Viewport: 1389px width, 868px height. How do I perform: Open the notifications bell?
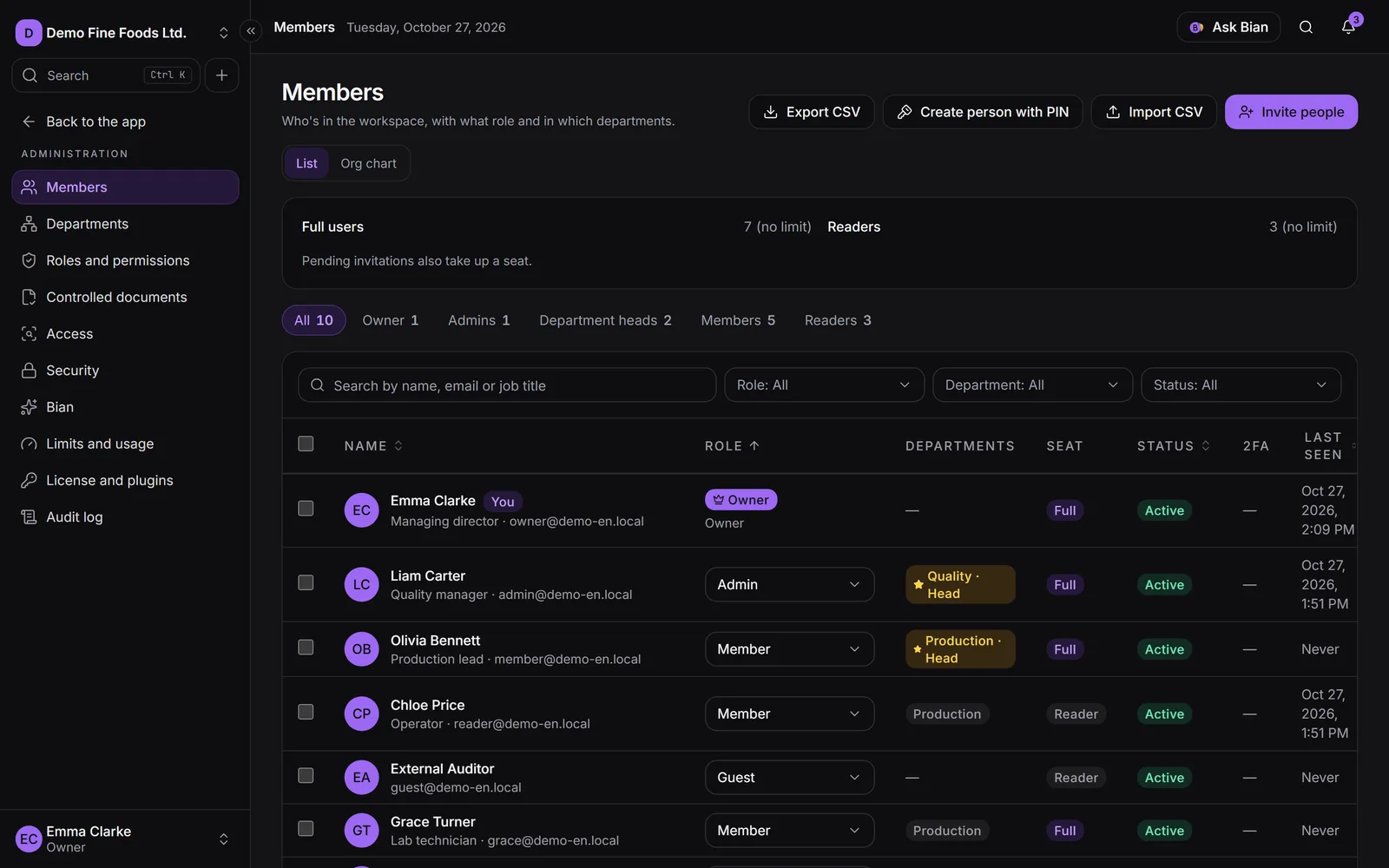click(1348, 27)
